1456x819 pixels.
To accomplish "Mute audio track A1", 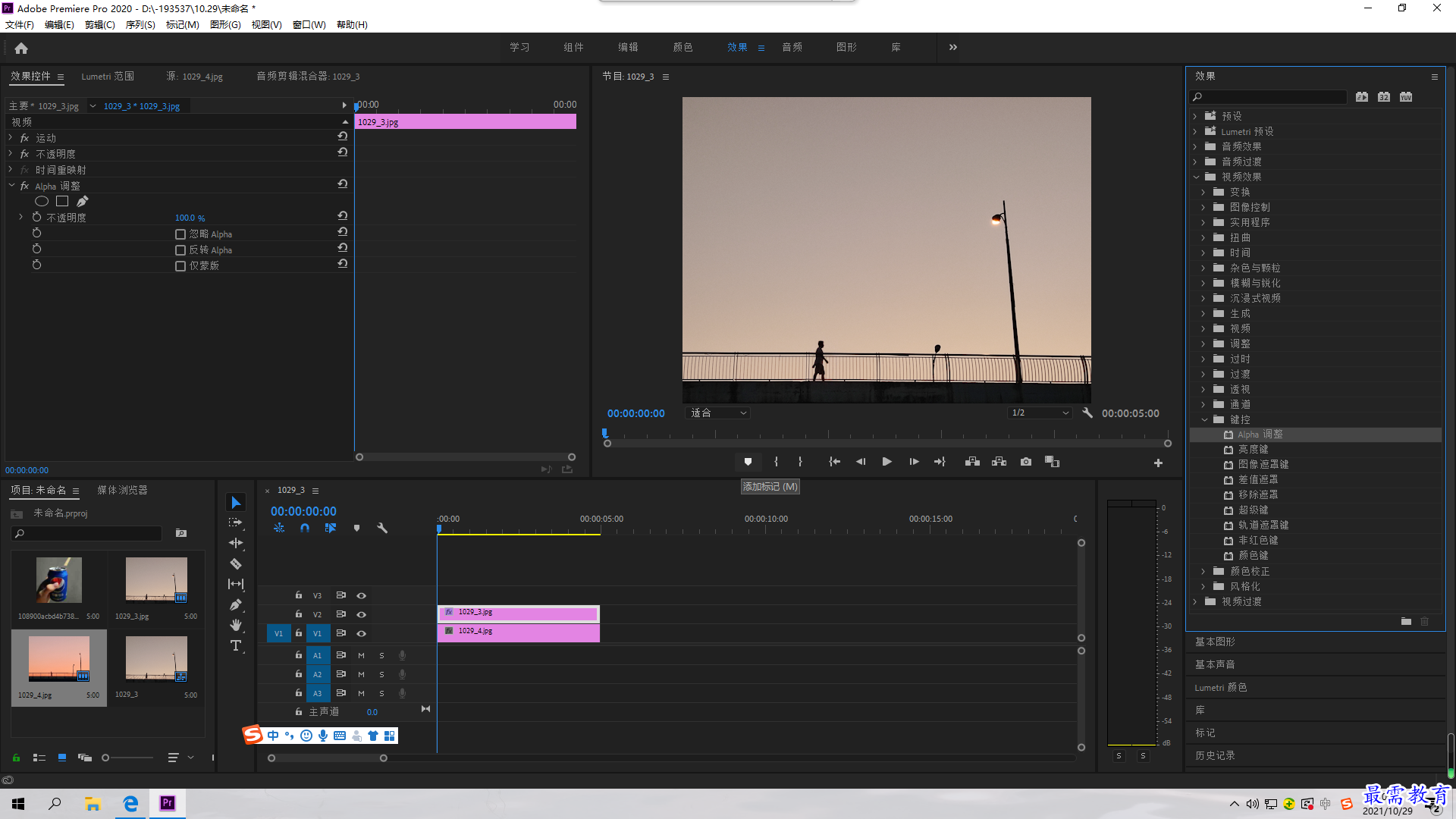I will click(361, 655).
